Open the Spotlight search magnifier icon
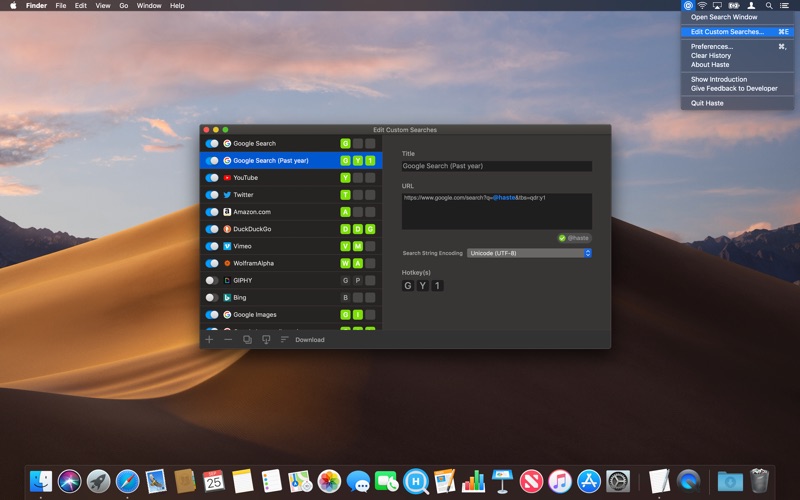This screenshot has height=500, width=800. [x=768, y=6]
